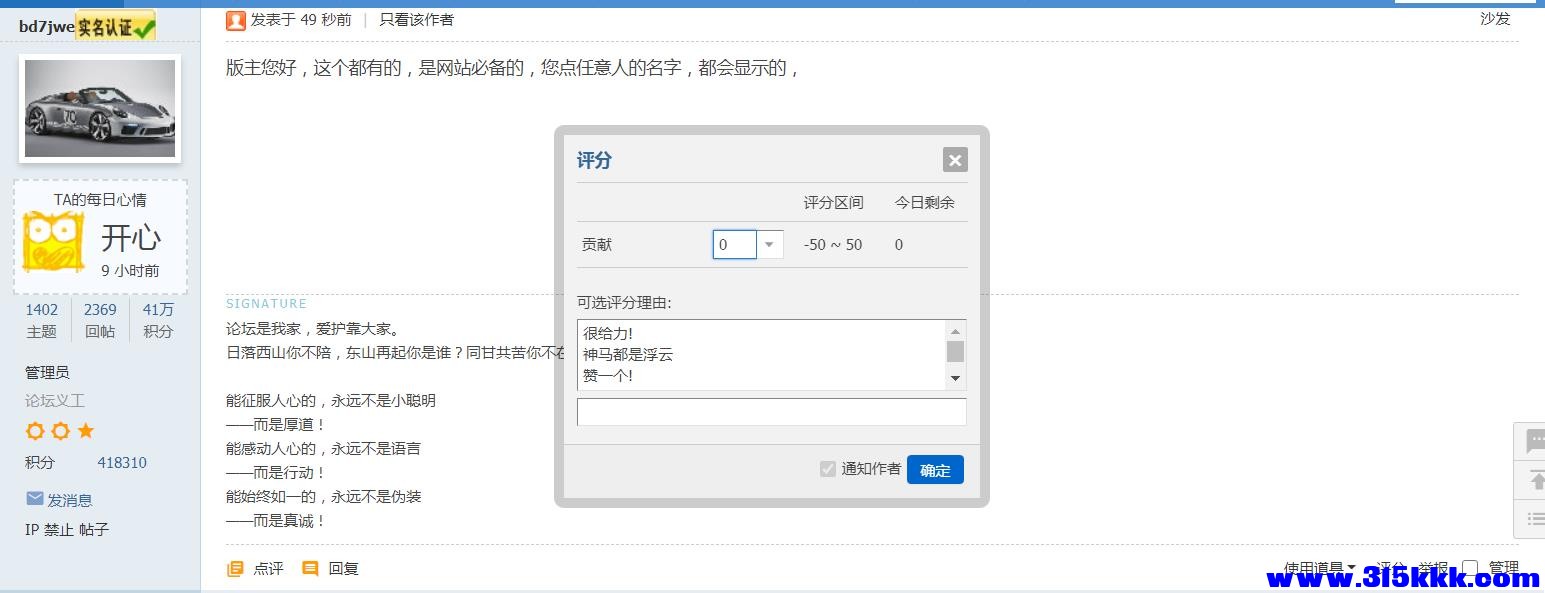Click the 只看该作者 link
Image resolution: width=1545 pixels, height=593 pixels.
pyautogui.click(x=416, y=19)
